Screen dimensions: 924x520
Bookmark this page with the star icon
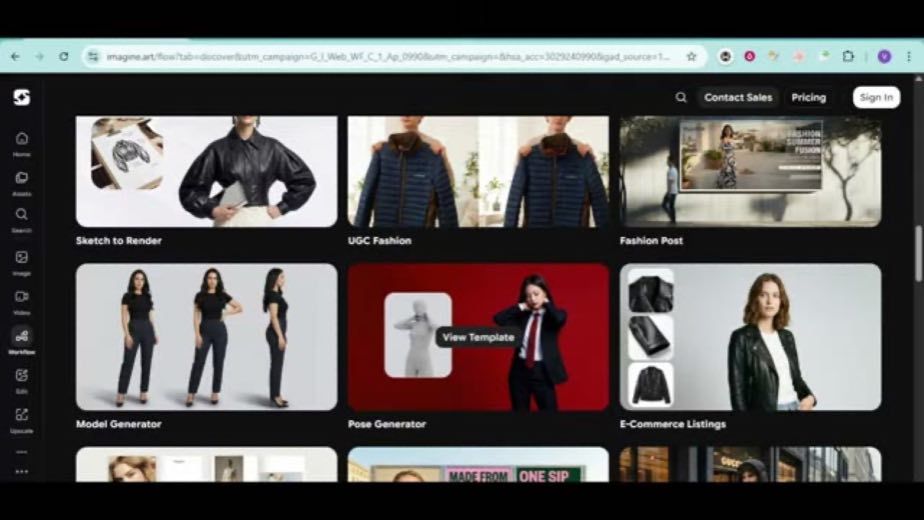coord(691,57)
